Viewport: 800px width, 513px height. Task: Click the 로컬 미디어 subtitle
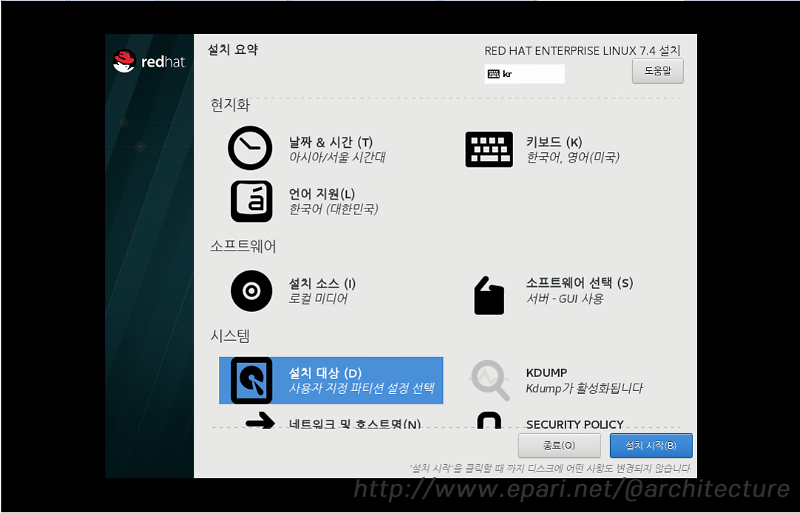(318, 299)
